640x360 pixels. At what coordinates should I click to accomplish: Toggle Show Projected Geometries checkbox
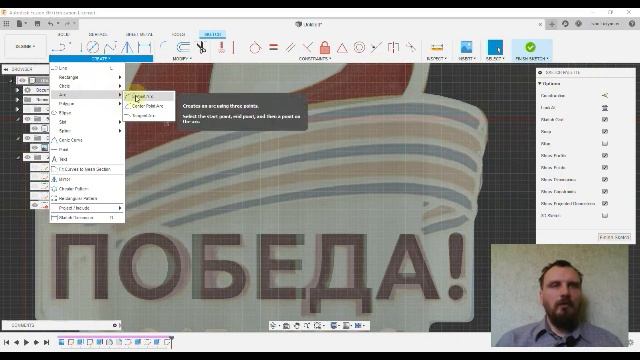(x=605, y=203)
